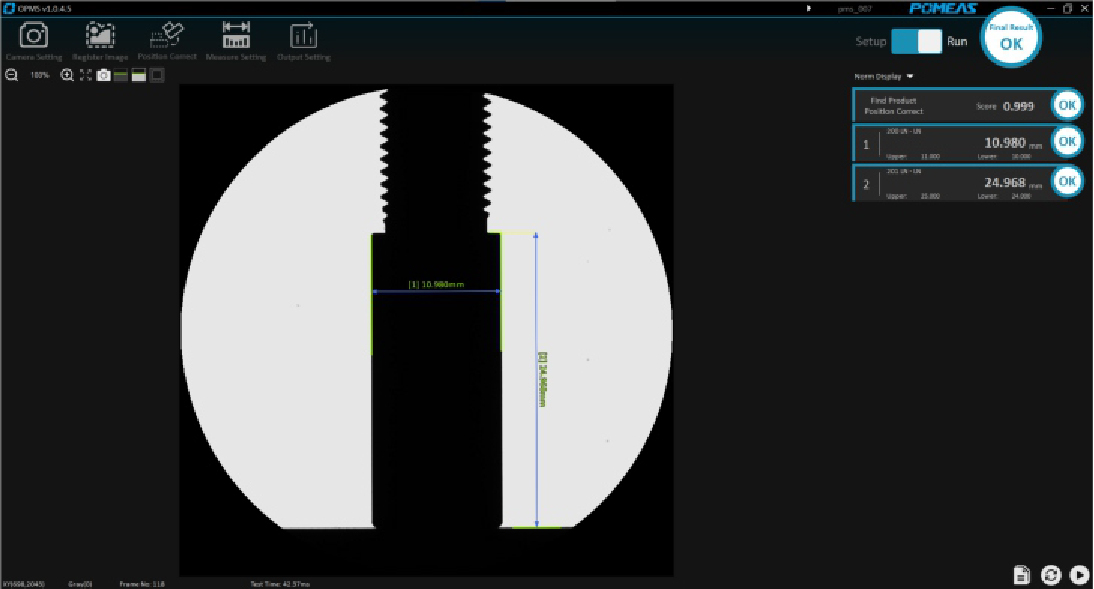Select dark display mode with green line icon

click(121, 75)
